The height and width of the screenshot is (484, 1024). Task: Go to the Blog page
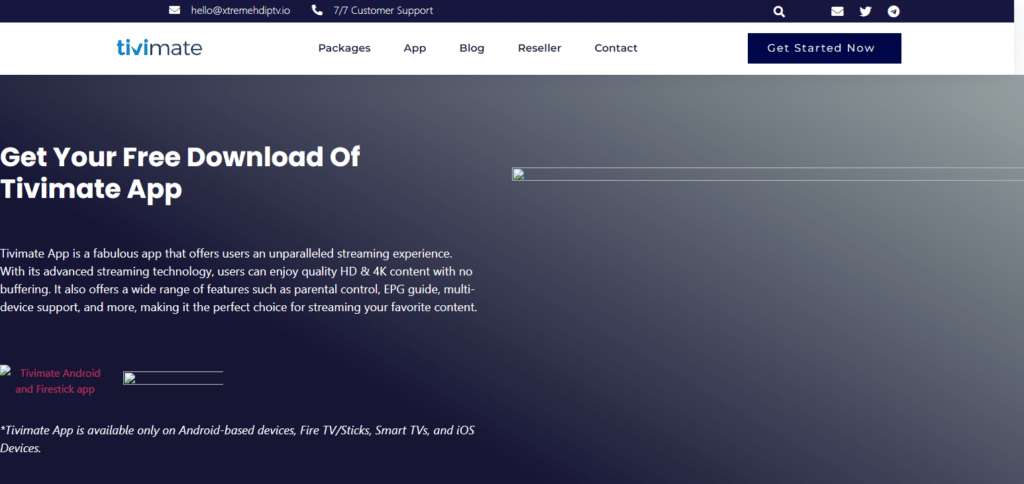point(472,48)
